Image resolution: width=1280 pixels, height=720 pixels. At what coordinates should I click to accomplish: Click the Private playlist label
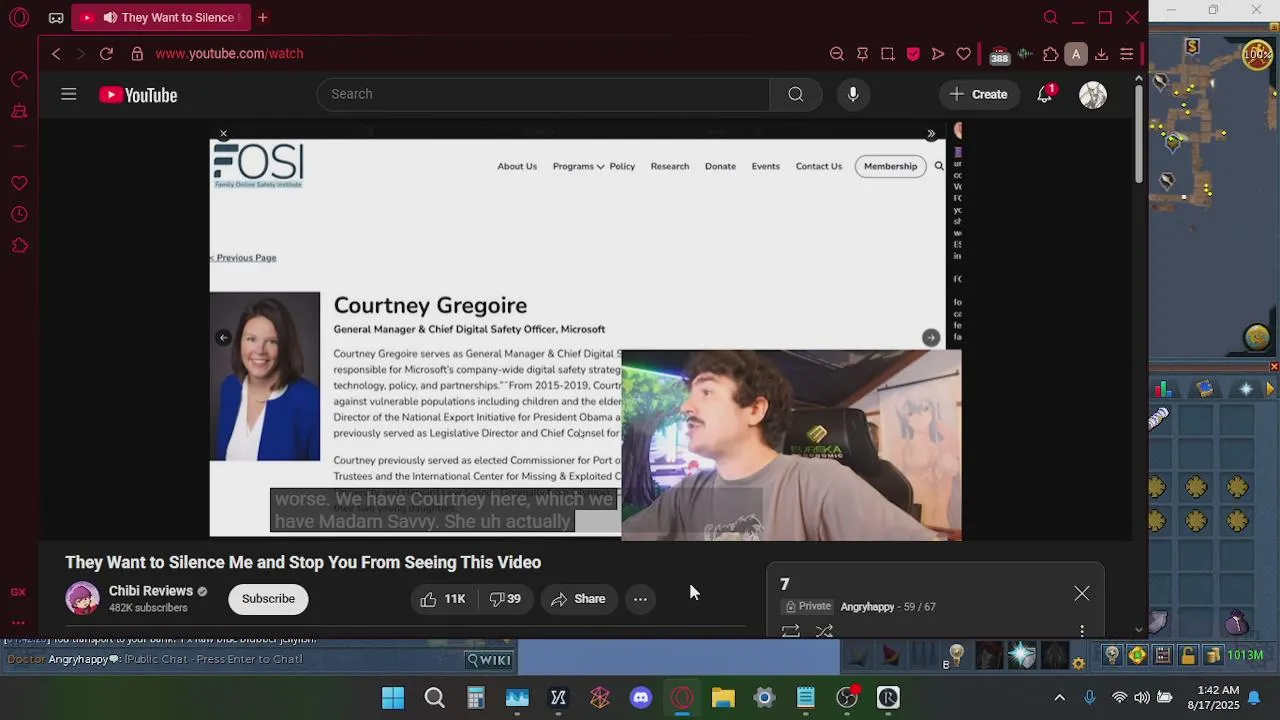tap(808, 606)
